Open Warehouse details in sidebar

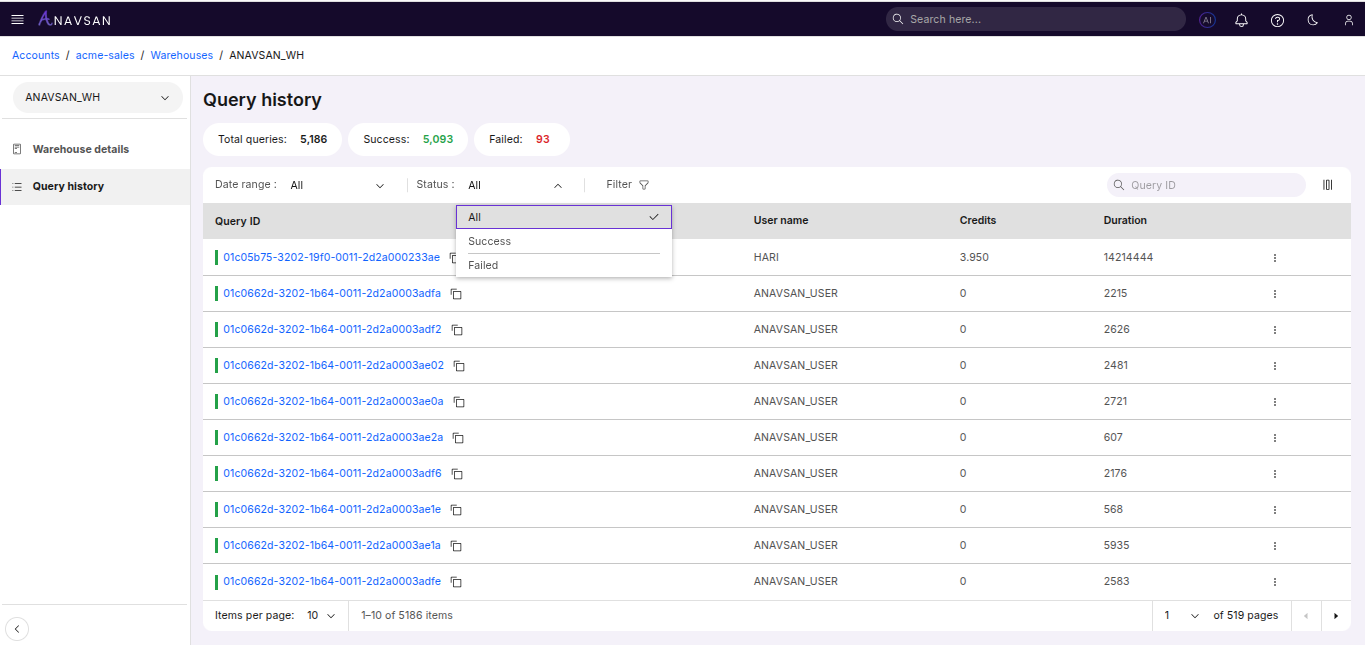point(80,149)
